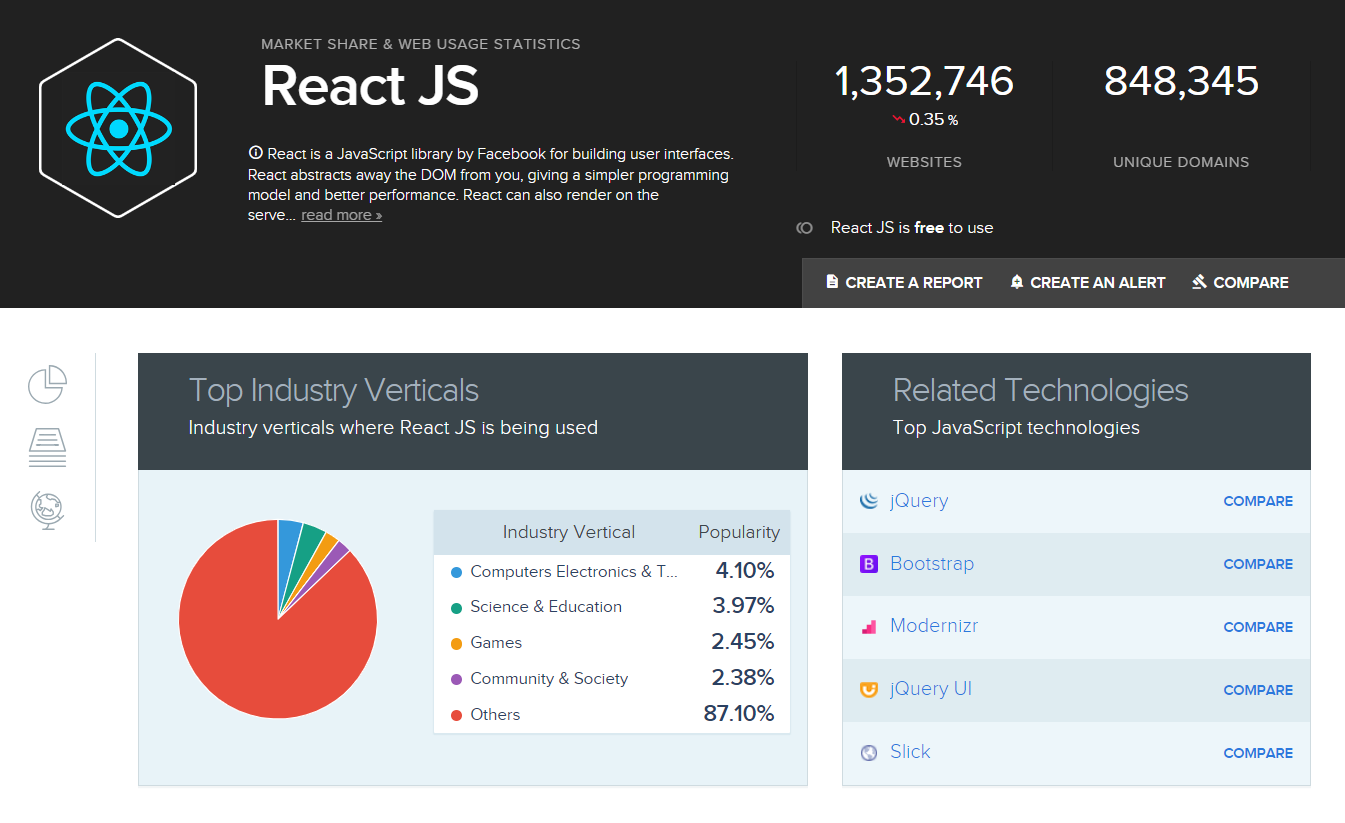Click the jQuery logo icon
The height and width of the screenshot is (823, 1345).
(x=868, y=500)
